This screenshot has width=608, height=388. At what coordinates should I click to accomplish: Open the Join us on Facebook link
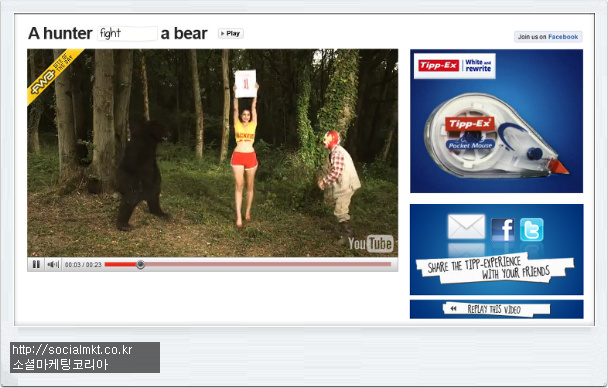548,37
